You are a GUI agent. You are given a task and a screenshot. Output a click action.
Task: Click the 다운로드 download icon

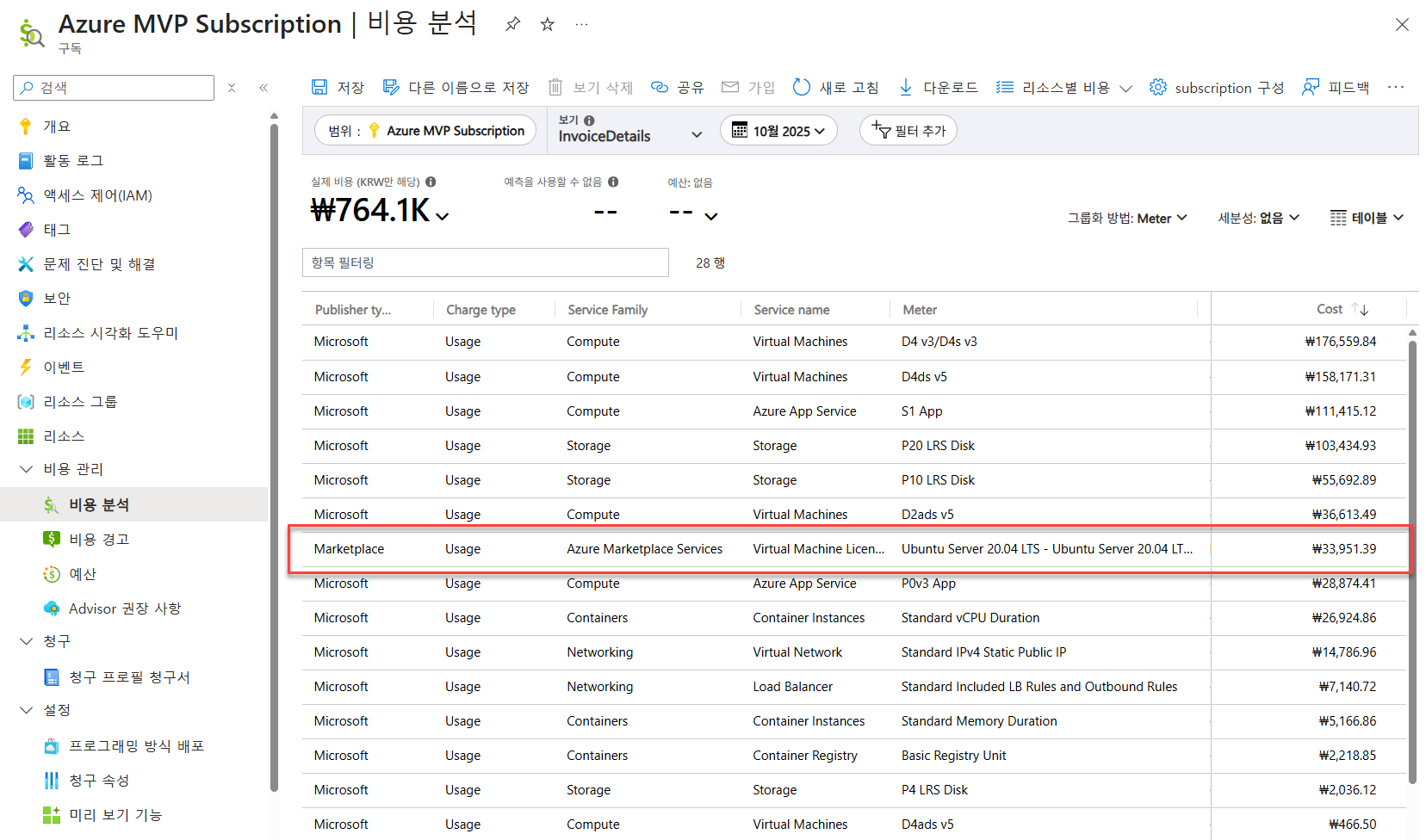(906, 87)
